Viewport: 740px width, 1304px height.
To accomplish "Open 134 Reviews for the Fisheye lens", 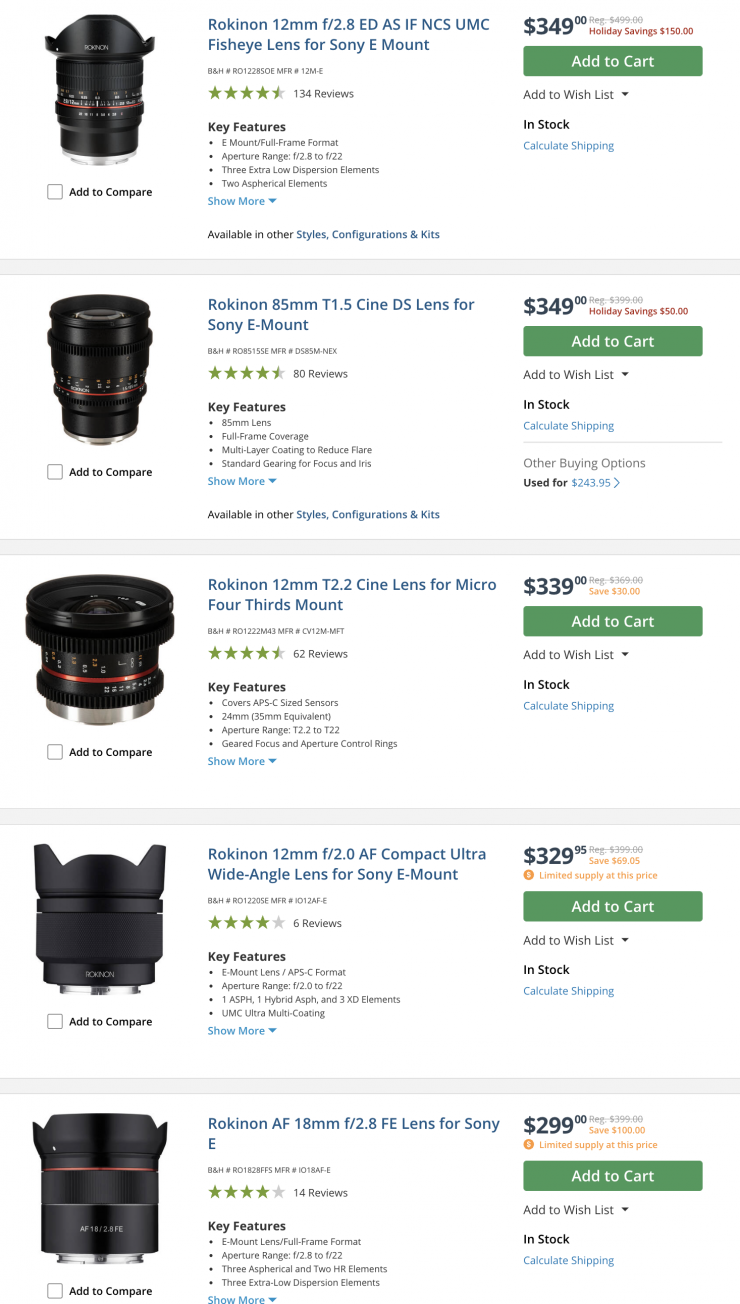I will click(x=323, y=94).
